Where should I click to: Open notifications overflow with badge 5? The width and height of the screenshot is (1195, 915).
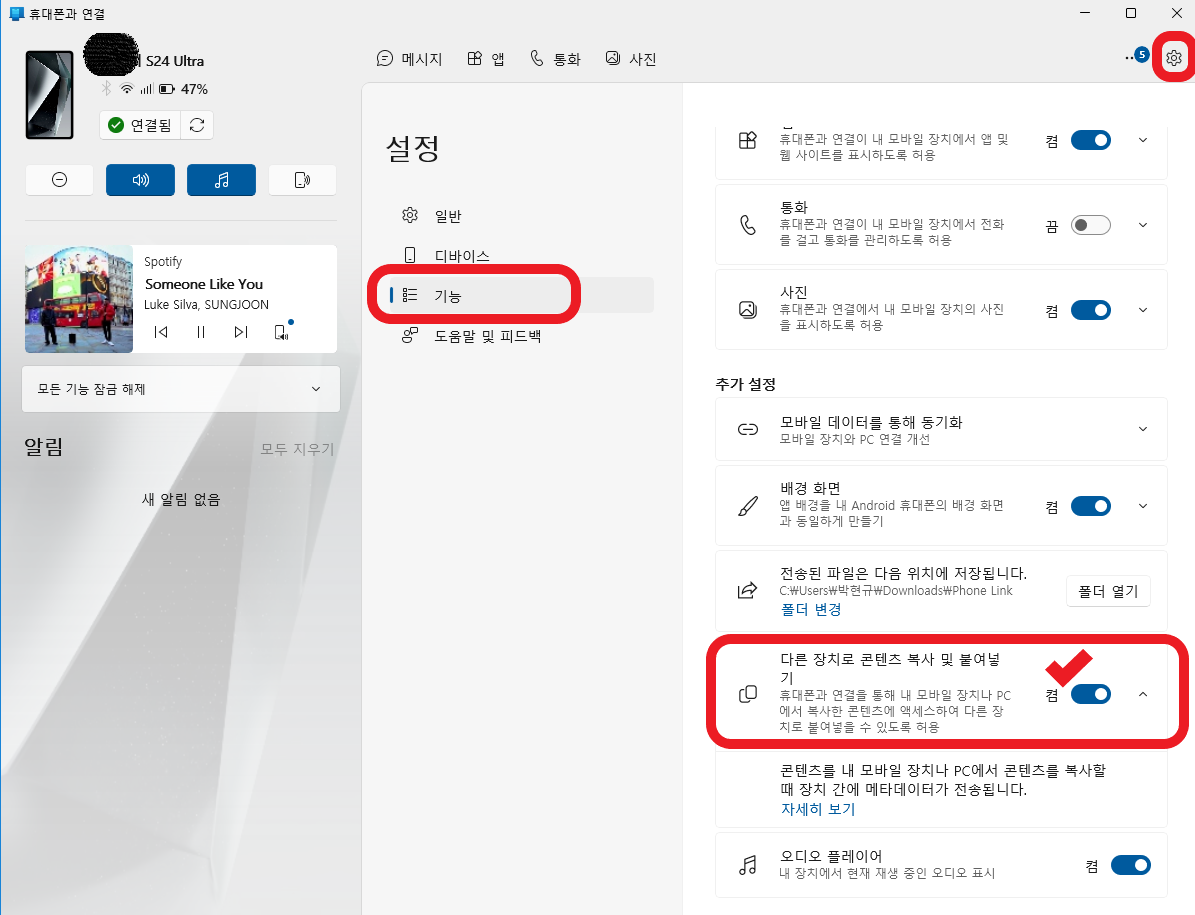click(x=1136, y=56)
